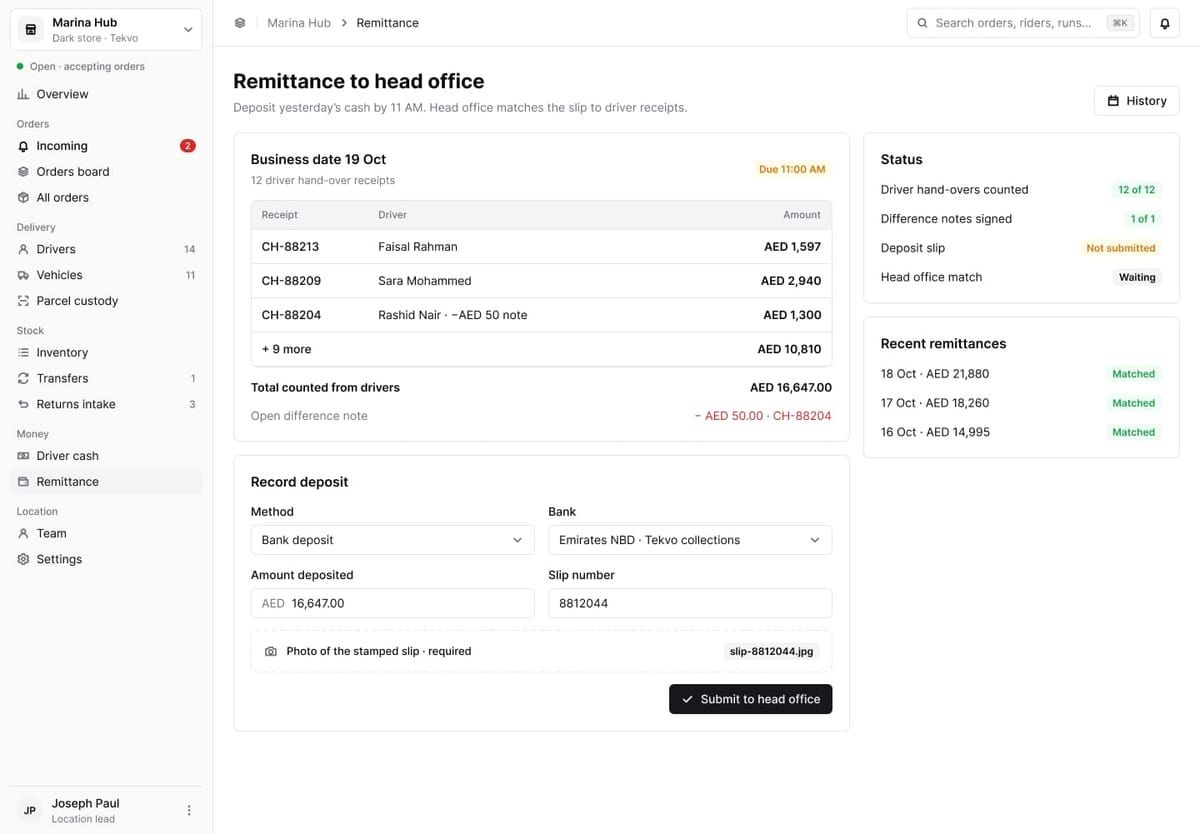
Task: Go to Drivers in Delivery section
Action: click(106, 249)
